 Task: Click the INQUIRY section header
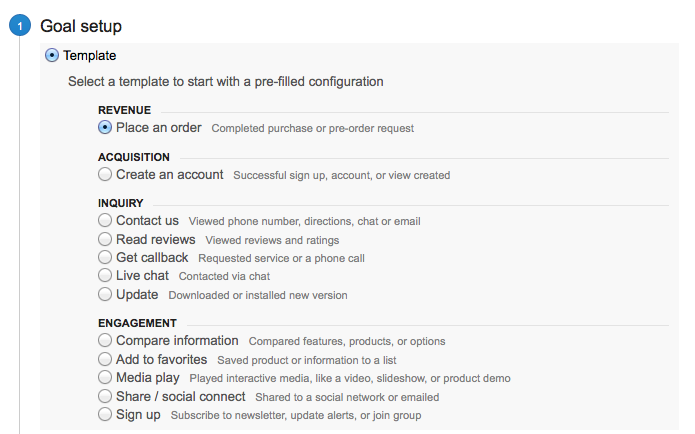click(x=121, y=203)
